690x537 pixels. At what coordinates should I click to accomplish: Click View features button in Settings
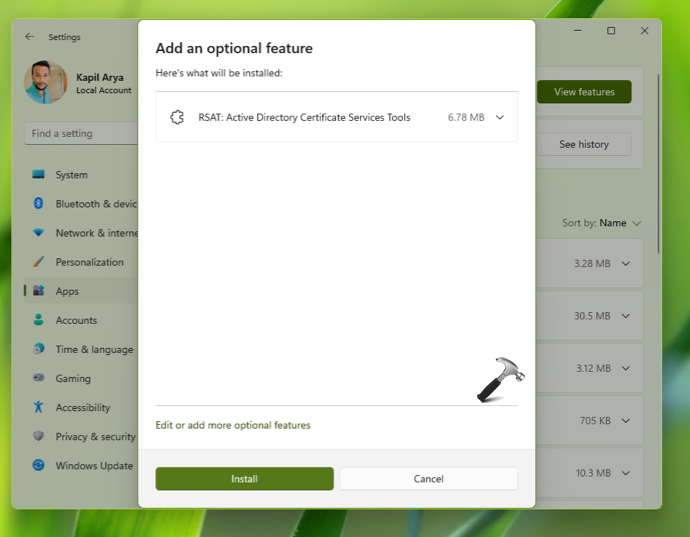(584, 92)
